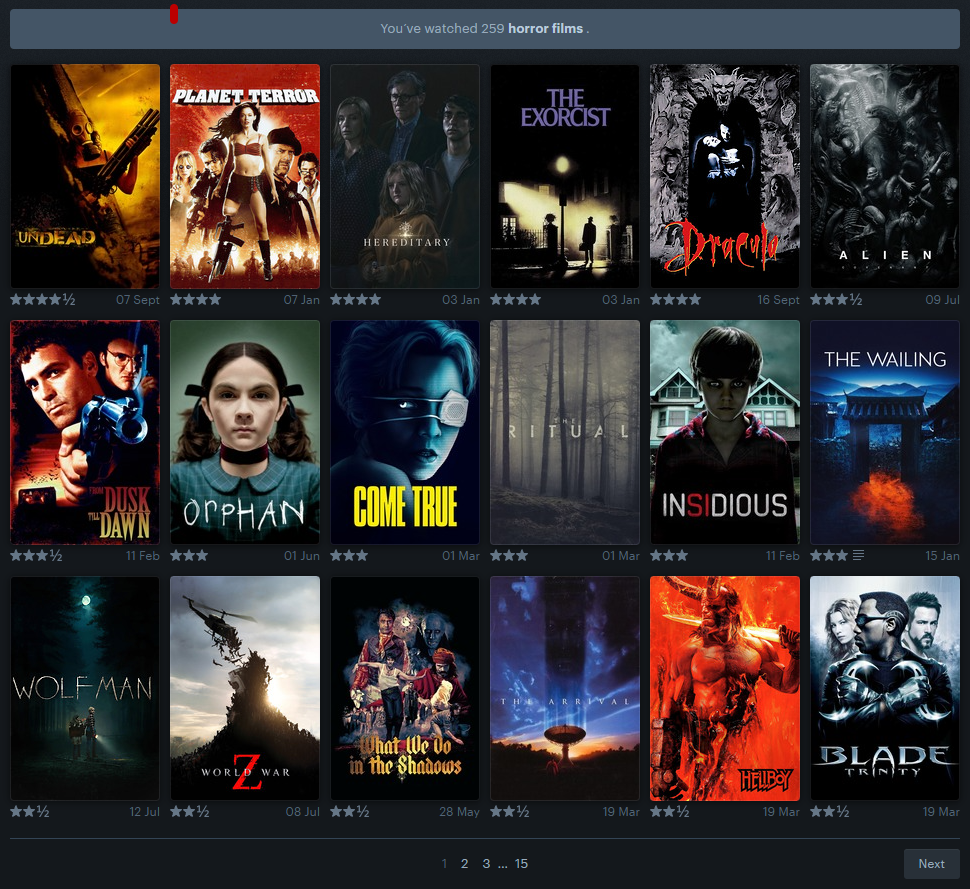Screen dimensions: 970x889
Task: Open the Orphan poster
Action: (245, 432)
